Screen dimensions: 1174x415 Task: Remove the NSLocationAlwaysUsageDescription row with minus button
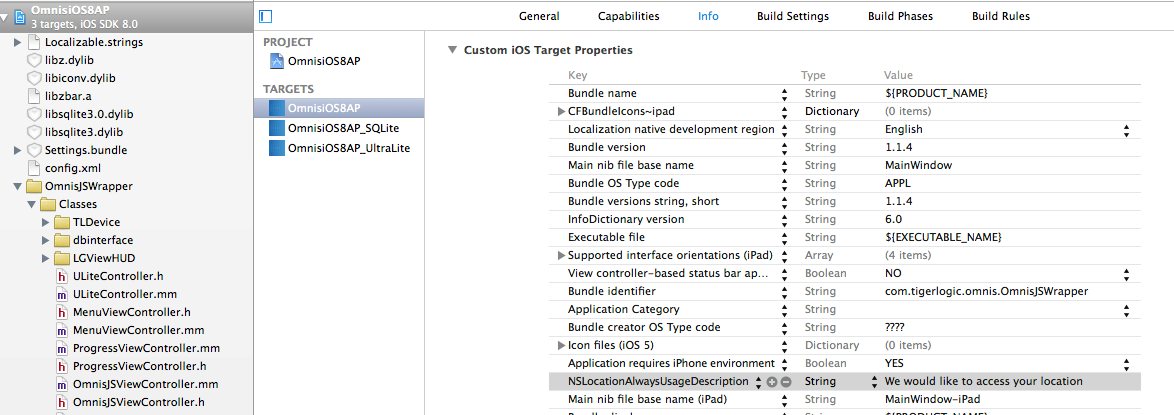coord(785,382)
